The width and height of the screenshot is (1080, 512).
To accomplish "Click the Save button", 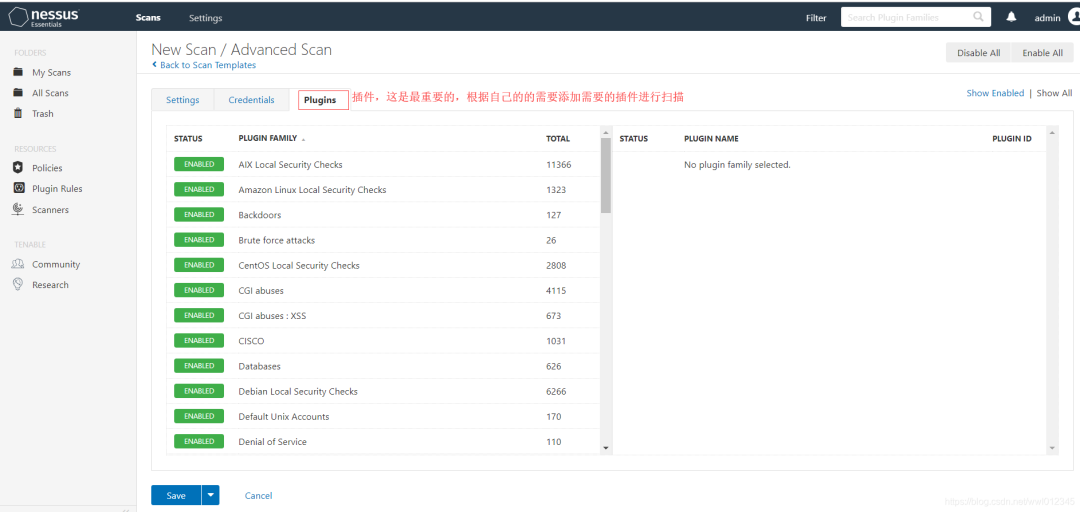I will coord(176,495).
